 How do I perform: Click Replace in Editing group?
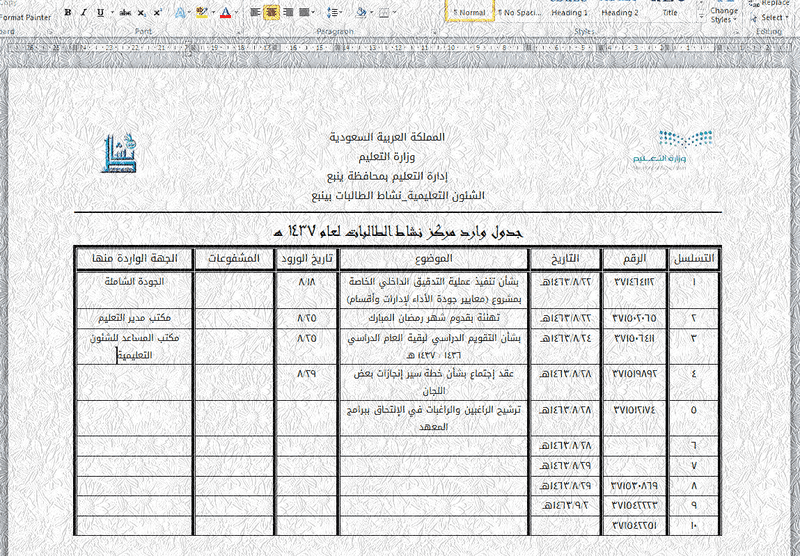[770, 4]
